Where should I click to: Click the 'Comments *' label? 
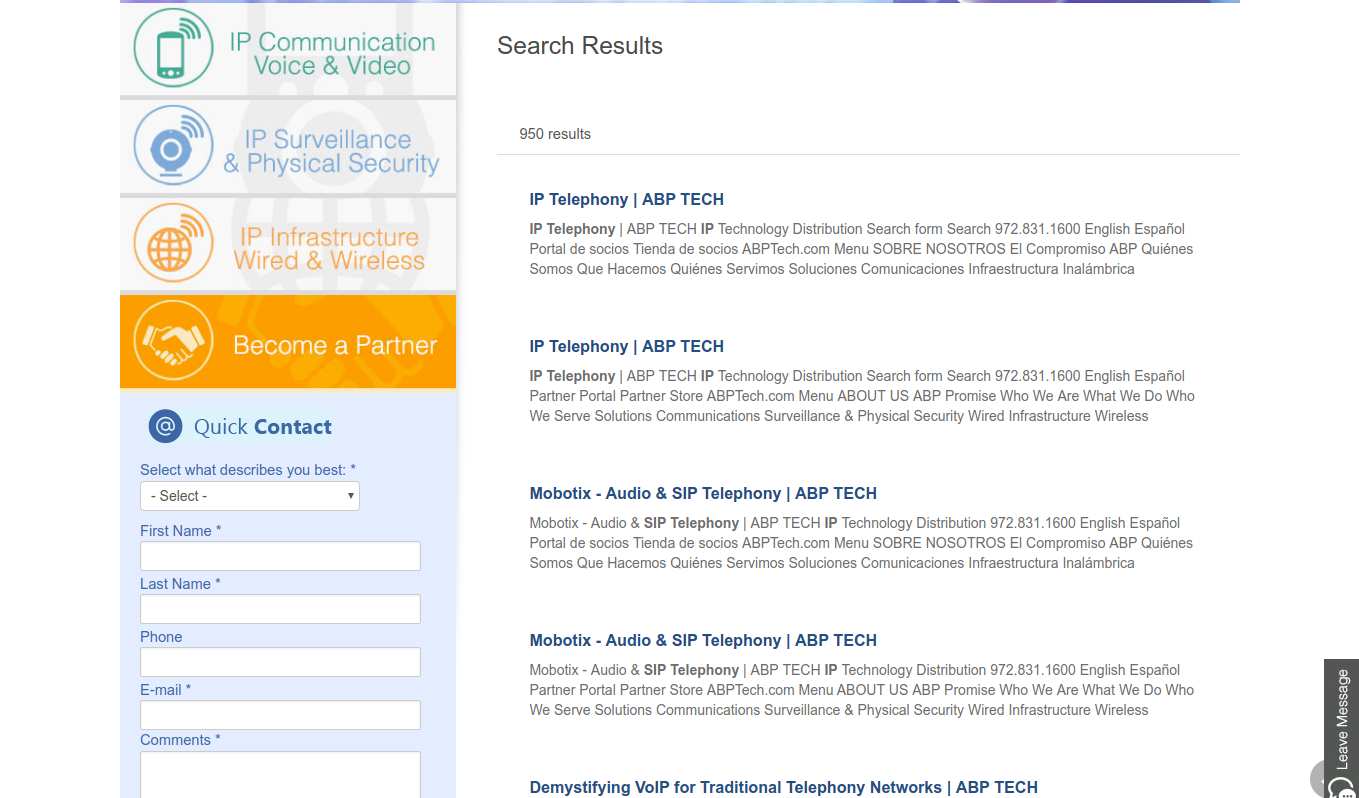[x=180, y=740]
